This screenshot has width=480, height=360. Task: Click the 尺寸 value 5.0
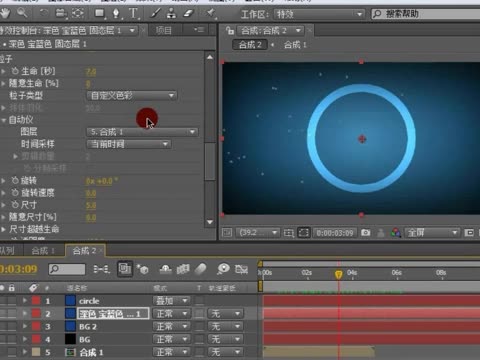[x=91, y=206]
